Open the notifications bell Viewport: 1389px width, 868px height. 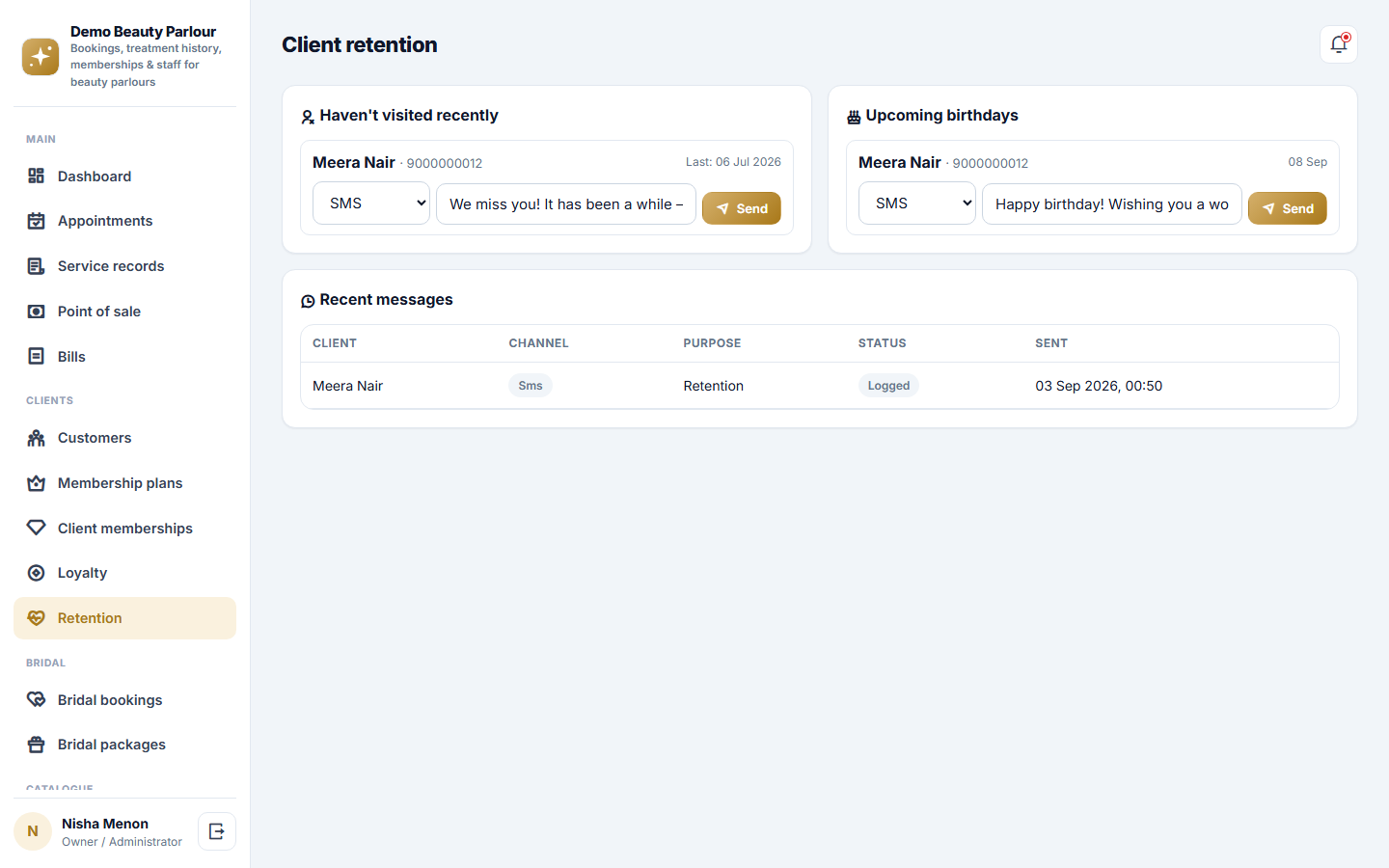pyautogui.click(x=1339, y=44)
